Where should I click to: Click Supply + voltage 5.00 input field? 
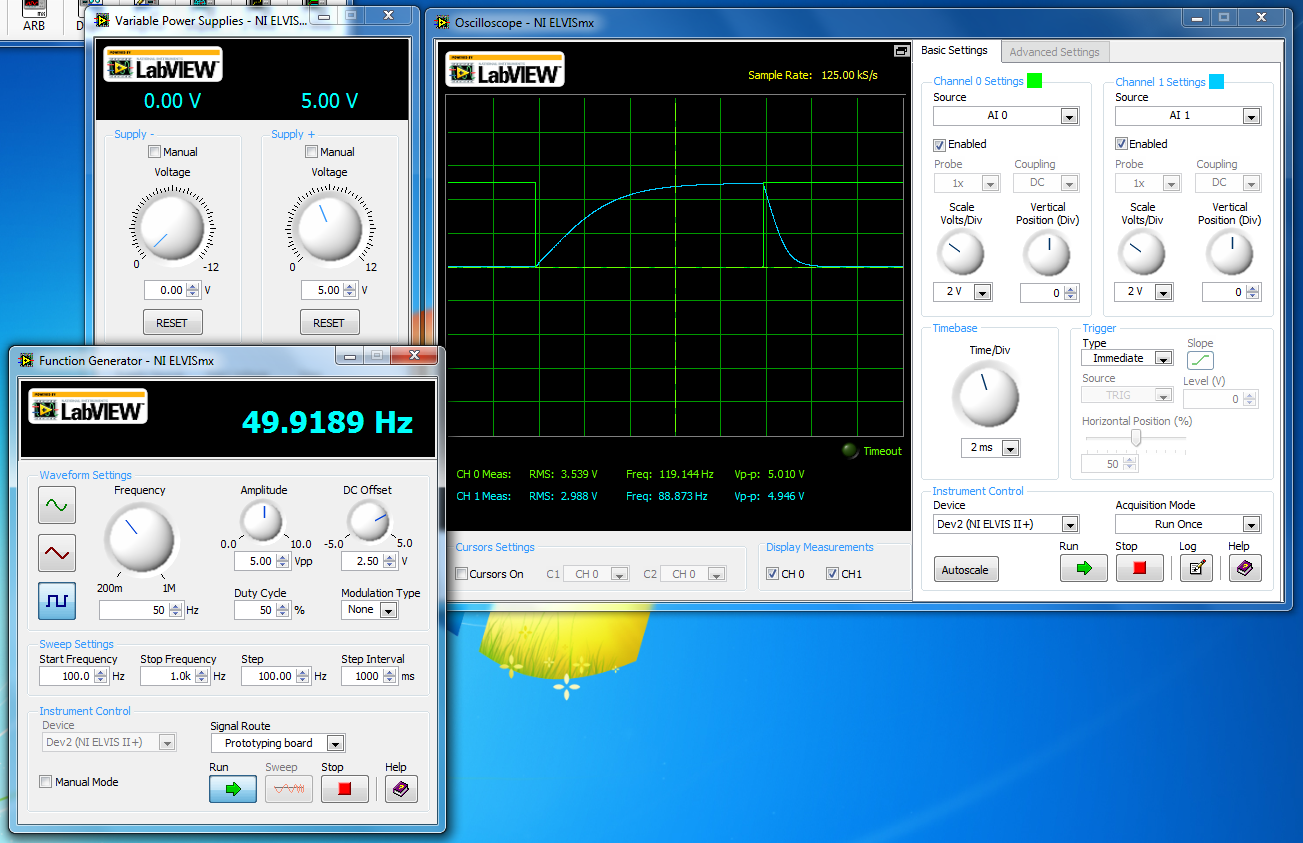(322, 290)
